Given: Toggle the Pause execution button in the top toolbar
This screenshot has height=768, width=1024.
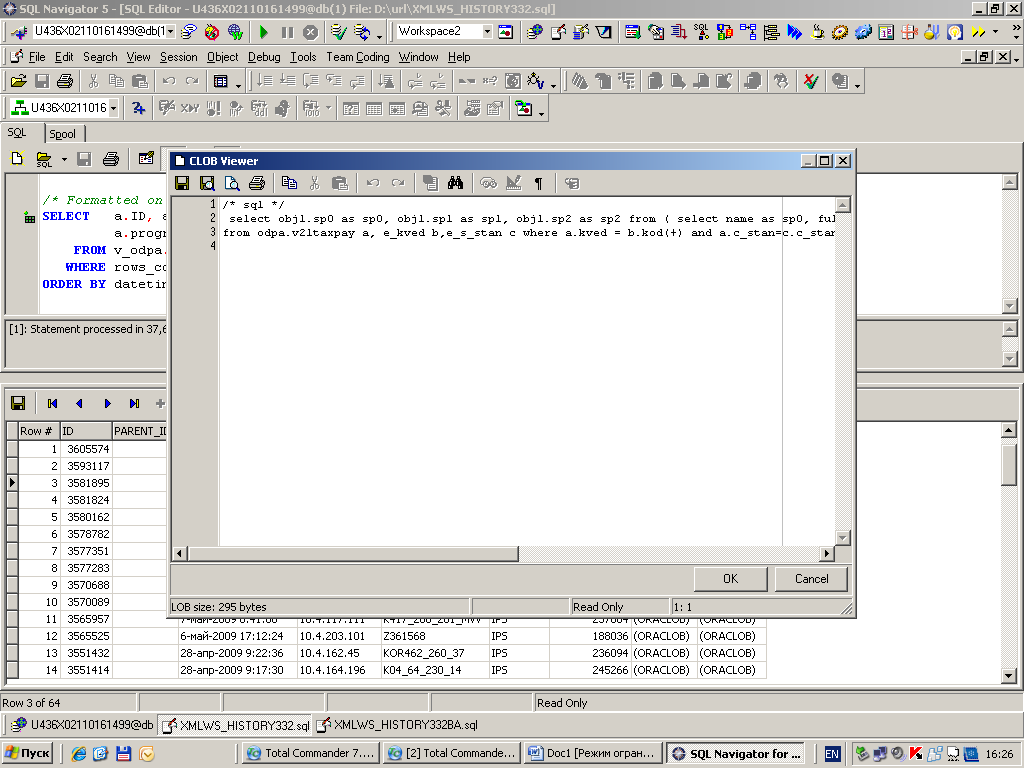Looking at the screenshot, I should click(x=287, y=32).
